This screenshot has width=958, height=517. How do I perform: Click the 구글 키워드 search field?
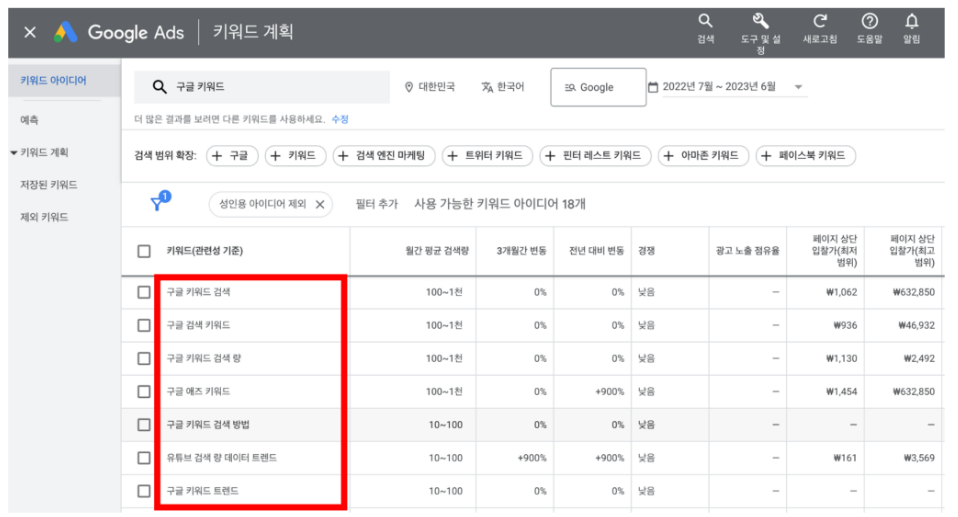click(x=261, y=87)
